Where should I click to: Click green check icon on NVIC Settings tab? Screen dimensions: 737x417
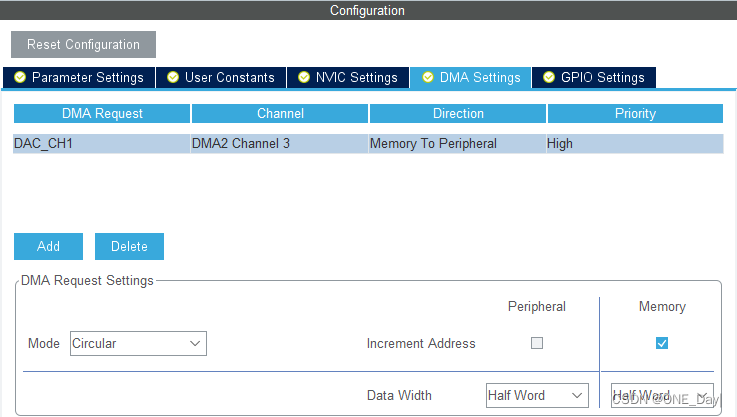tap(304, 77)
